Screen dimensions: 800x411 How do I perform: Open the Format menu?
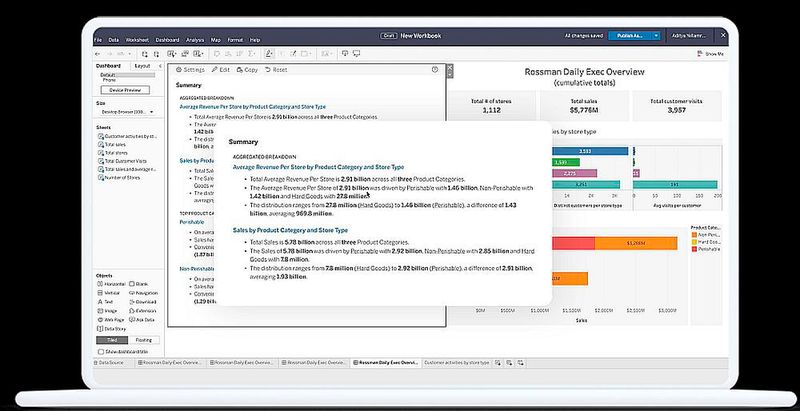click(x=235, y=40)
